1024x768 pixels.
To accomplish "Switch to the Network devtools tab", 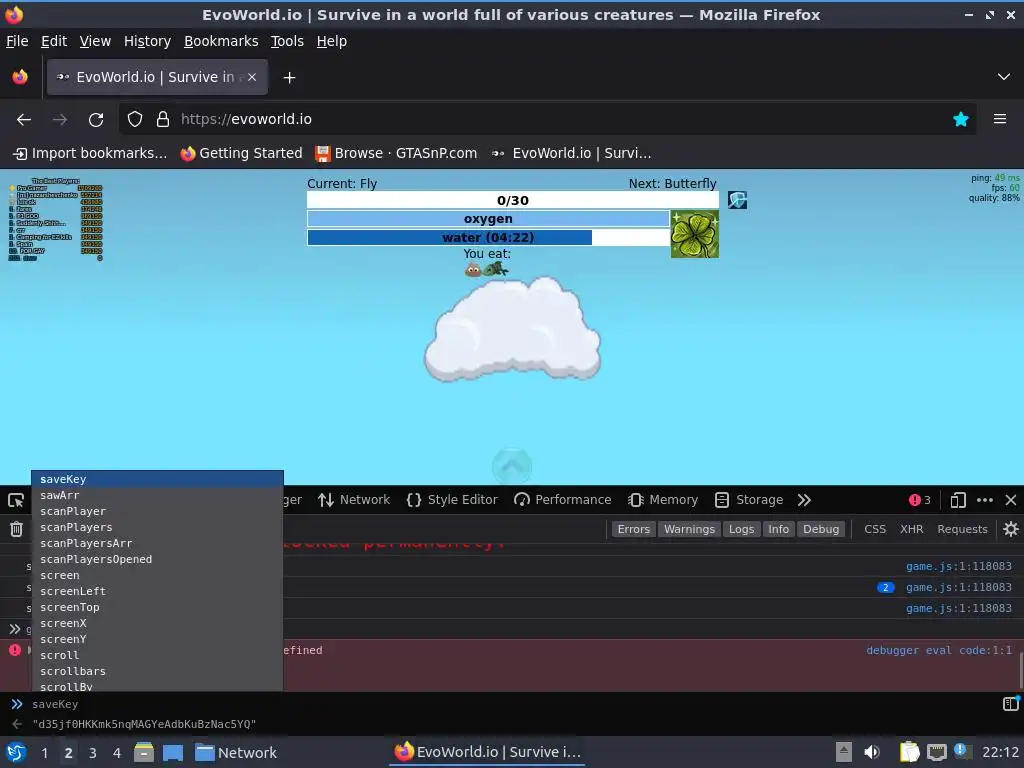I will [x=353, y=500].
